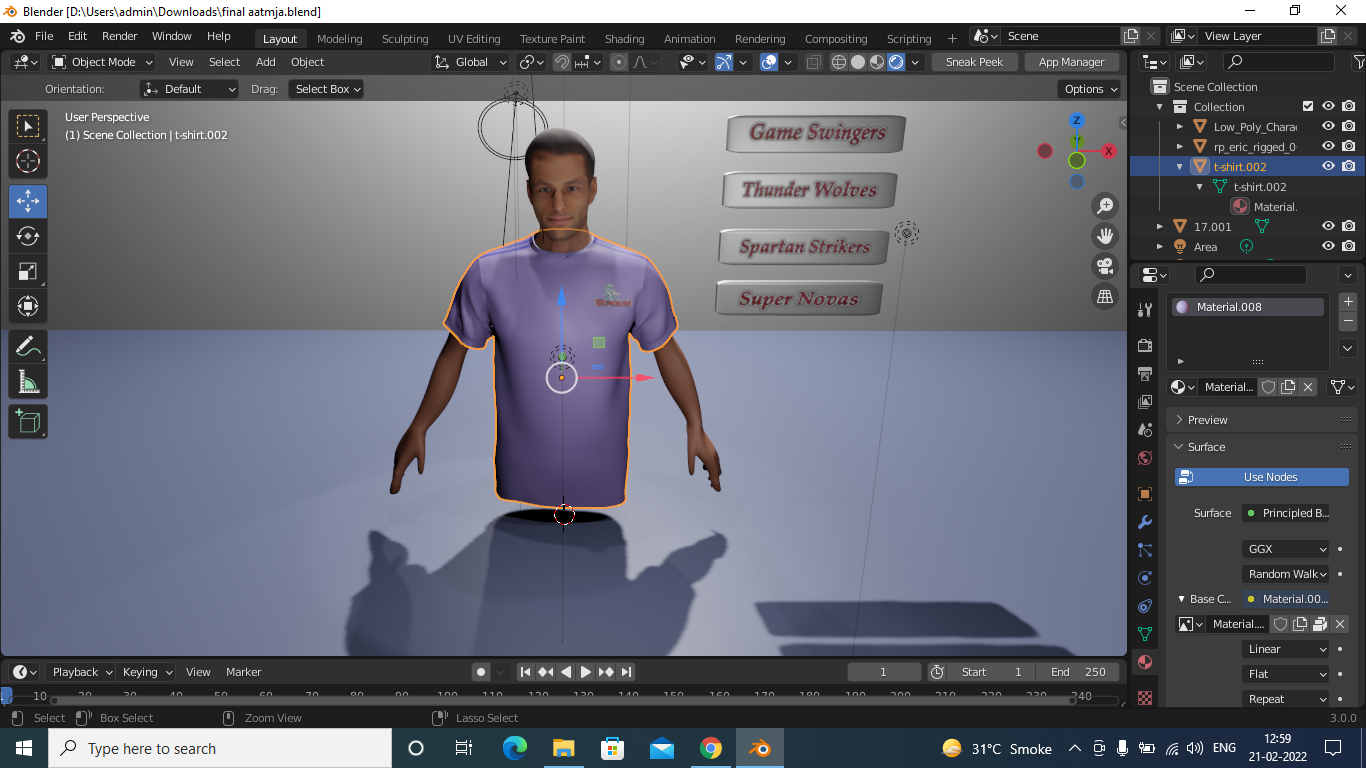This screenshot has width=1366, height=768.
Task: Hide Low_Poly_Charac object with eye icon
Action: [1328, 126]
